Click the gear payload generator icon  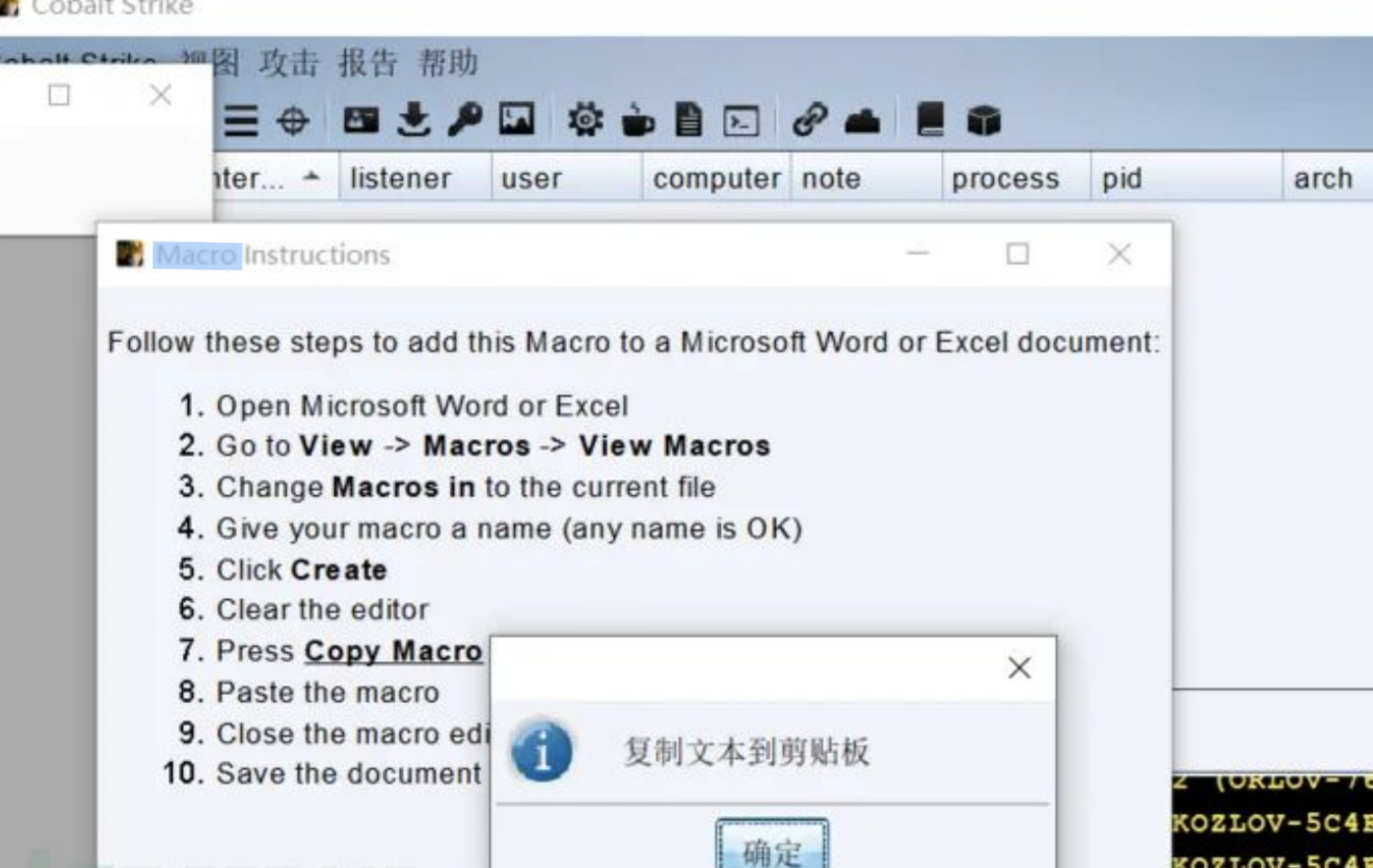click(585, 119)
